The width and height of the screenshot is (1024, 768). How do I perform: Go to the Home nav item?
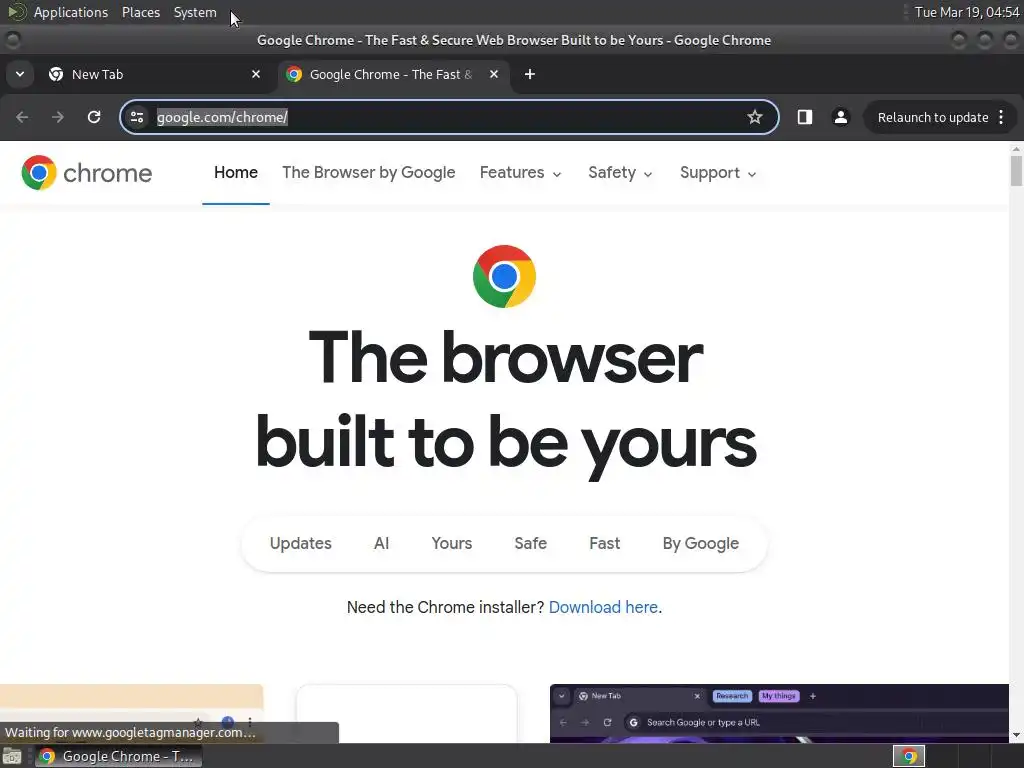[236, 172]
